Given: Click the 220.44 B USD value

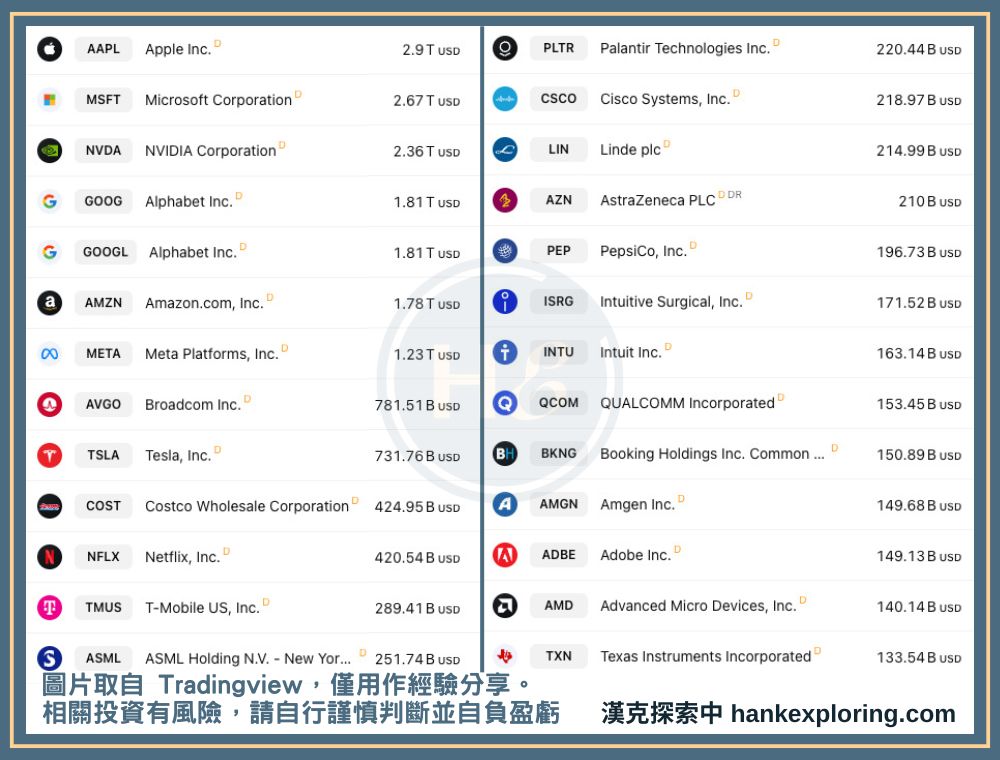Looking at the screenshot, I should click(919, 50).
